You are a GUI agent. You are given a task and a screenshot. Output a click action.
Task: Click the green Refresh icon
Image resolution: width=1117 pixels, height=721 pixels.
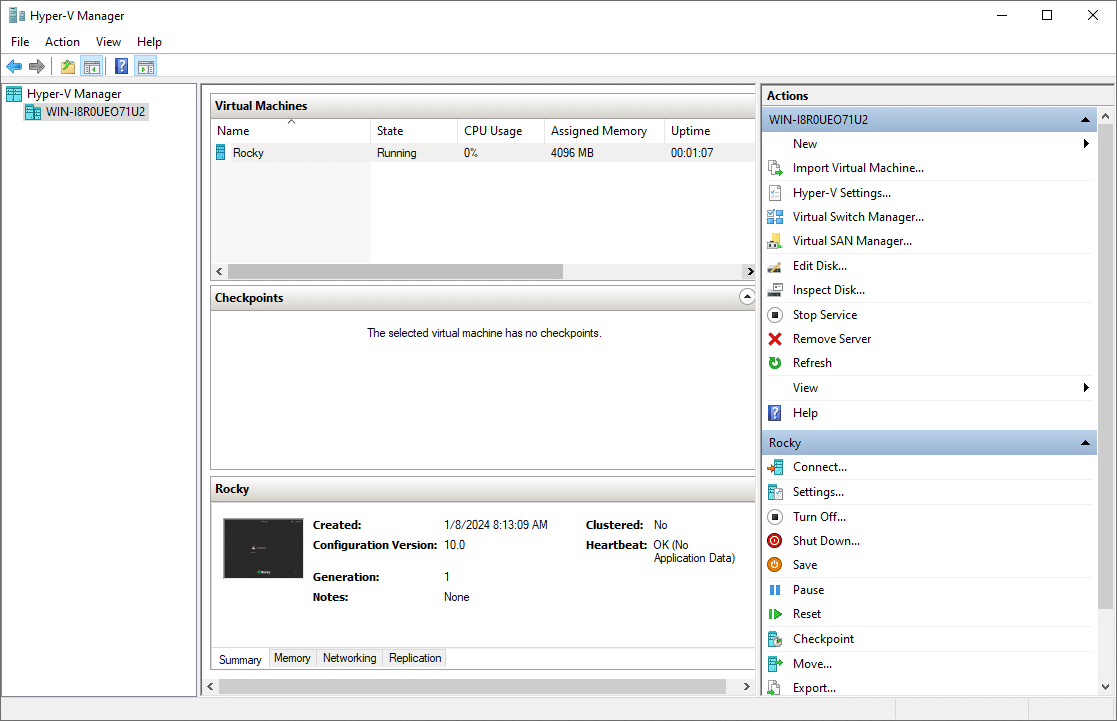pos(775,363)
